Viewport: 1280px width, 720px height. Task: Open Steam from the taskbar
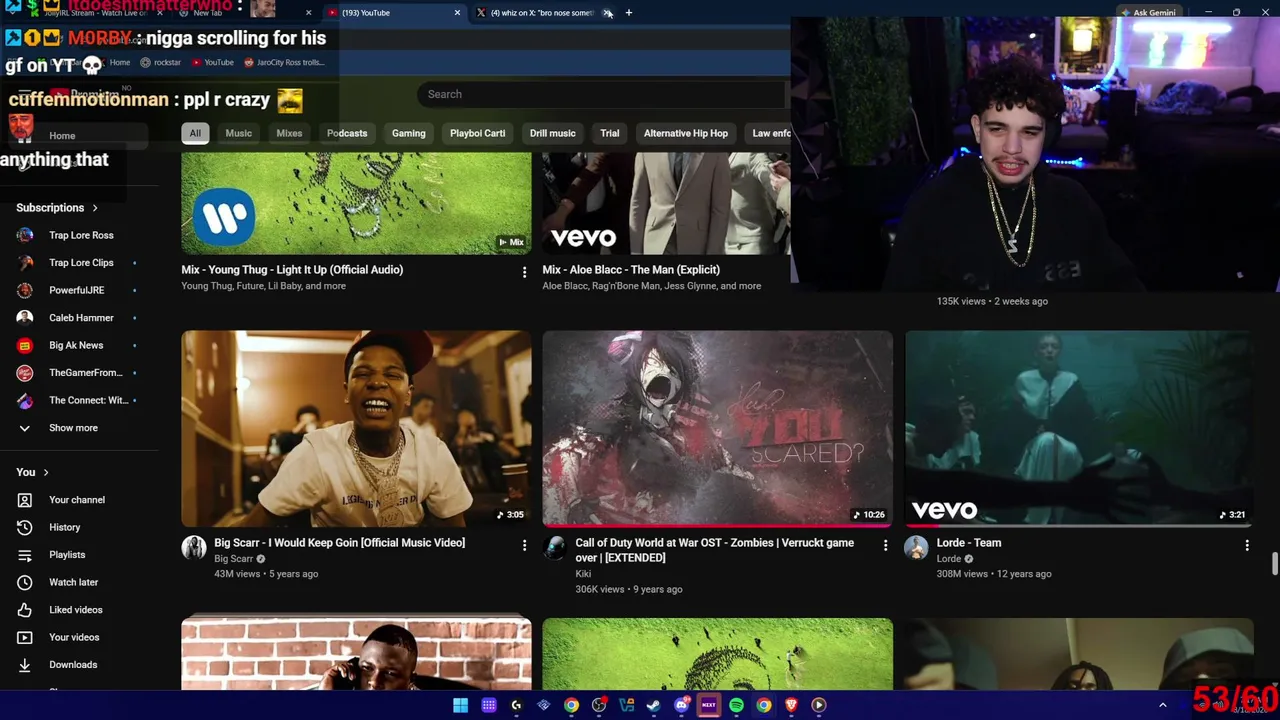653,705
